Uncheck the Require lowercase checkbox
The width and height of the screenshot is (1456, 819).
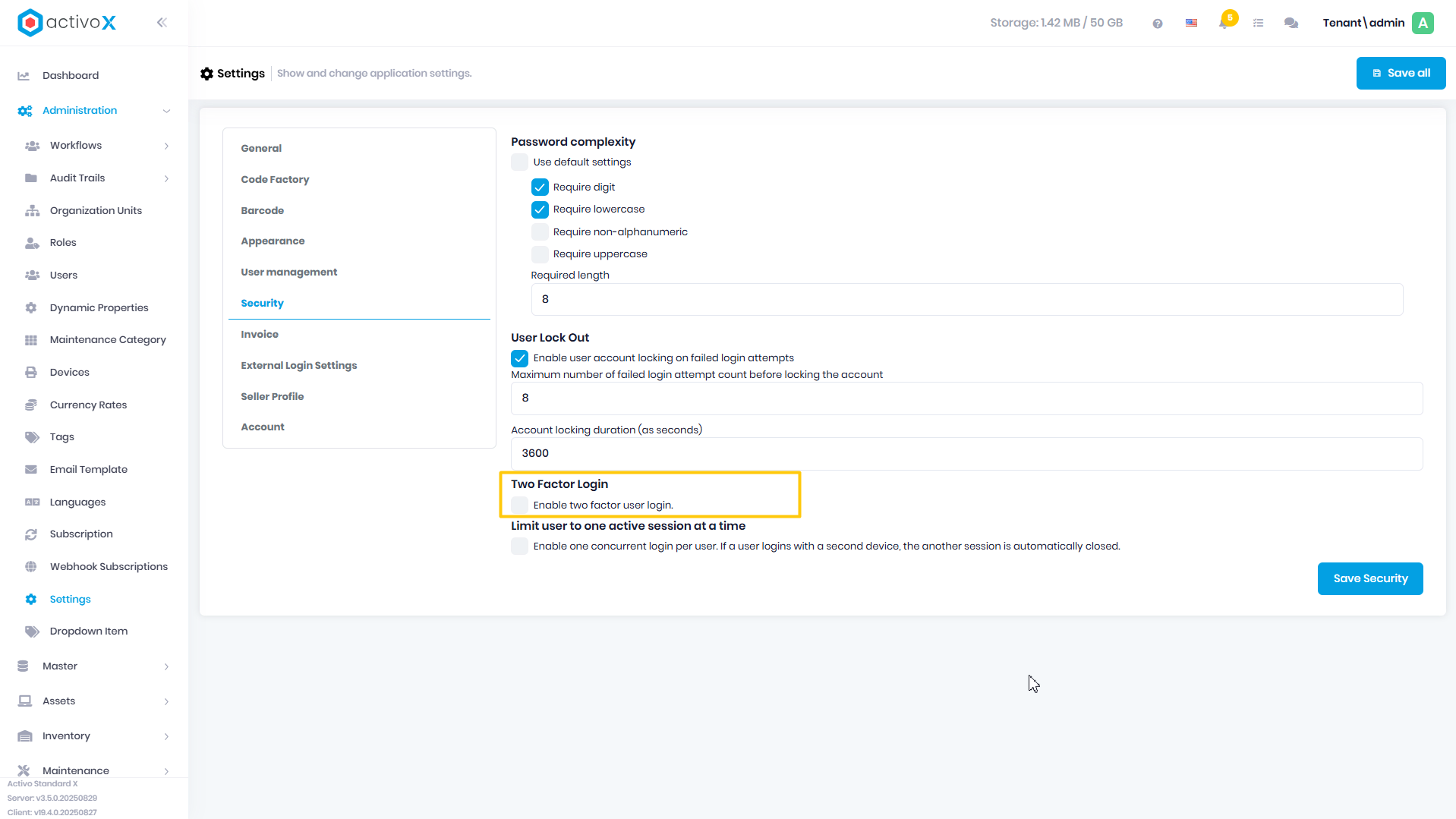(540, 209)
